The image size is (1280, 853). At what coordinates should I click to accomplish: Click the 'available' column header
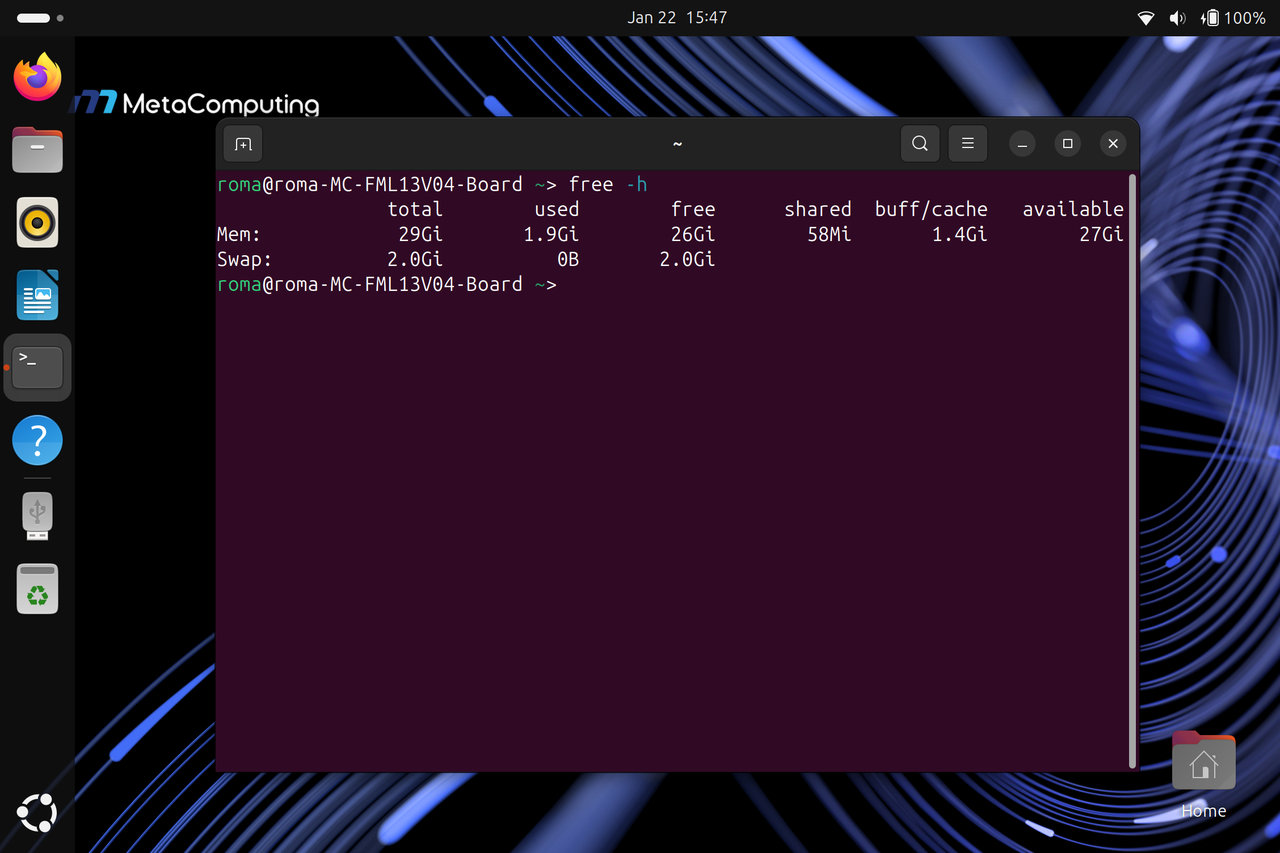tap(1073, 209)
